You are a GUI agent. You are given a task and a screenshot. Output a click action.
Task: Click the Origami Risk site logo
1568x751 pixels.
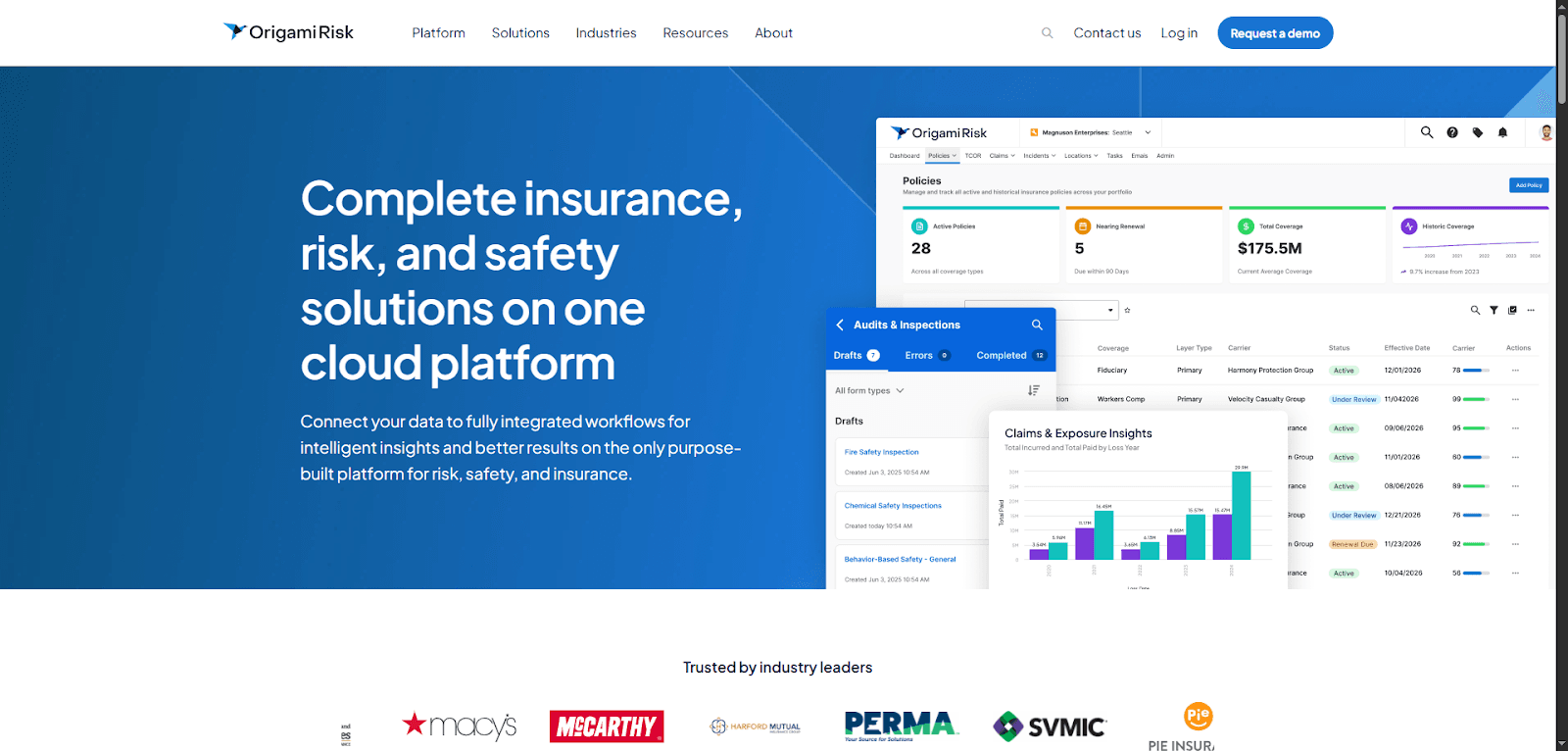click(288, 32)
